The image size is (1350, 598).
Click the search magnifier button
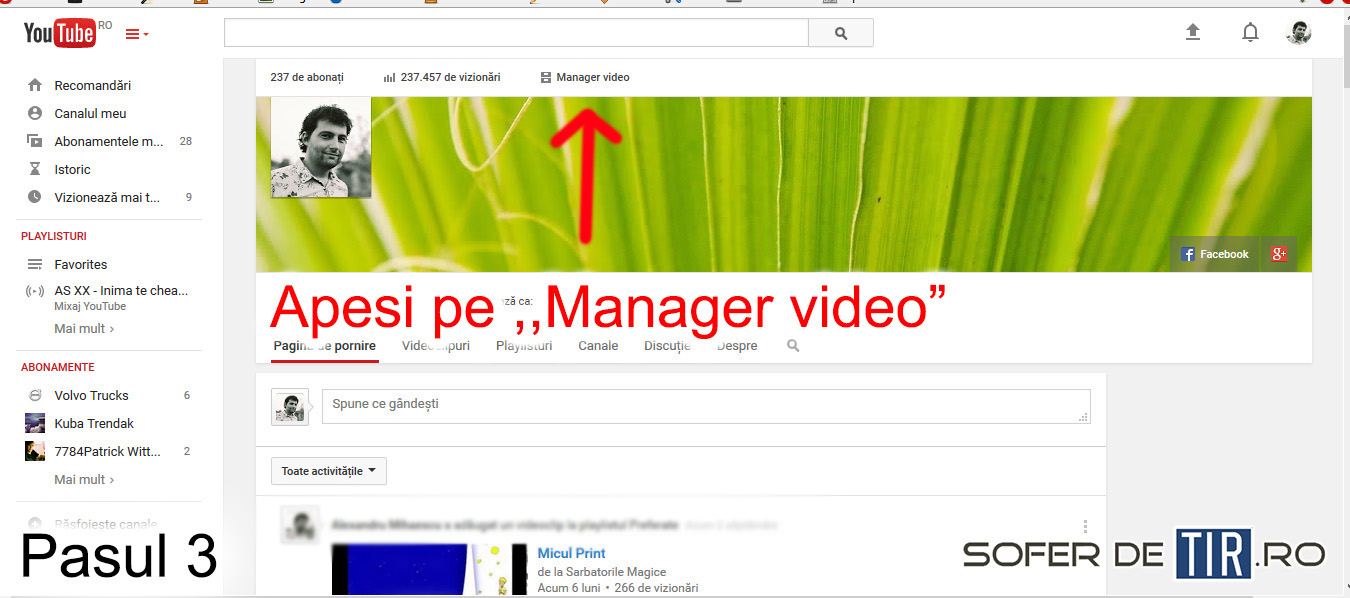[x=840, y=33]
